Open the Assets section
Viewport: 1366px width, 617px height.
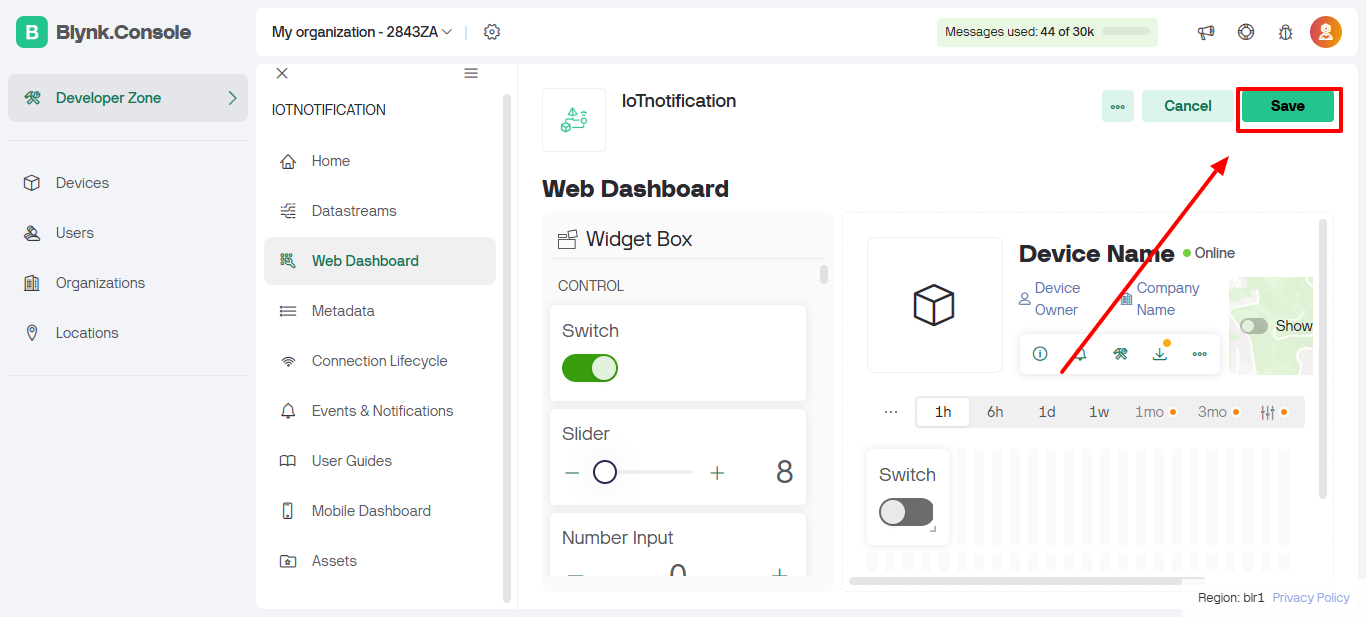pos(380,561)
